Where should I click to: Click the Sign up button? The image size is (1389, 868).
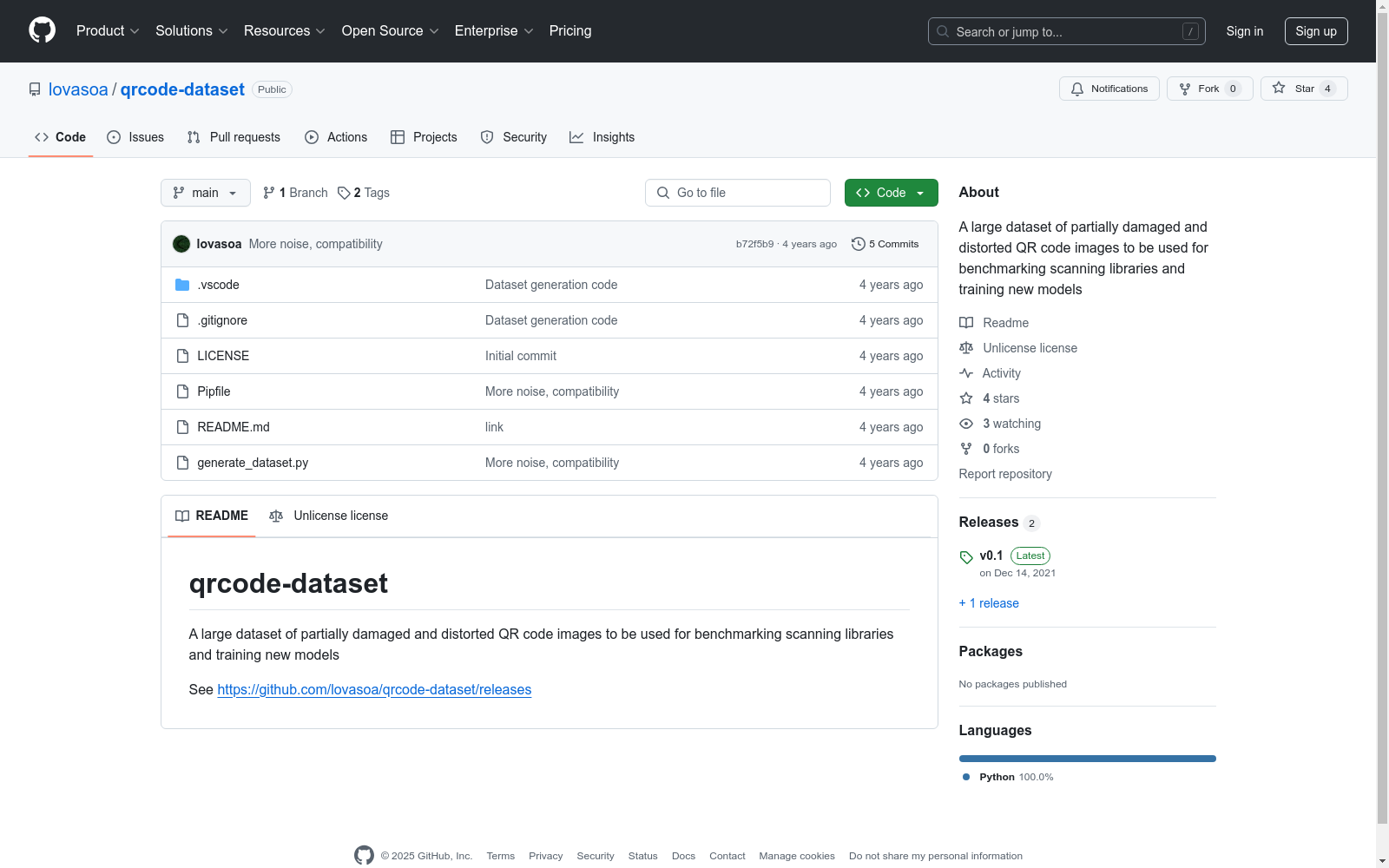(1316, 31)
